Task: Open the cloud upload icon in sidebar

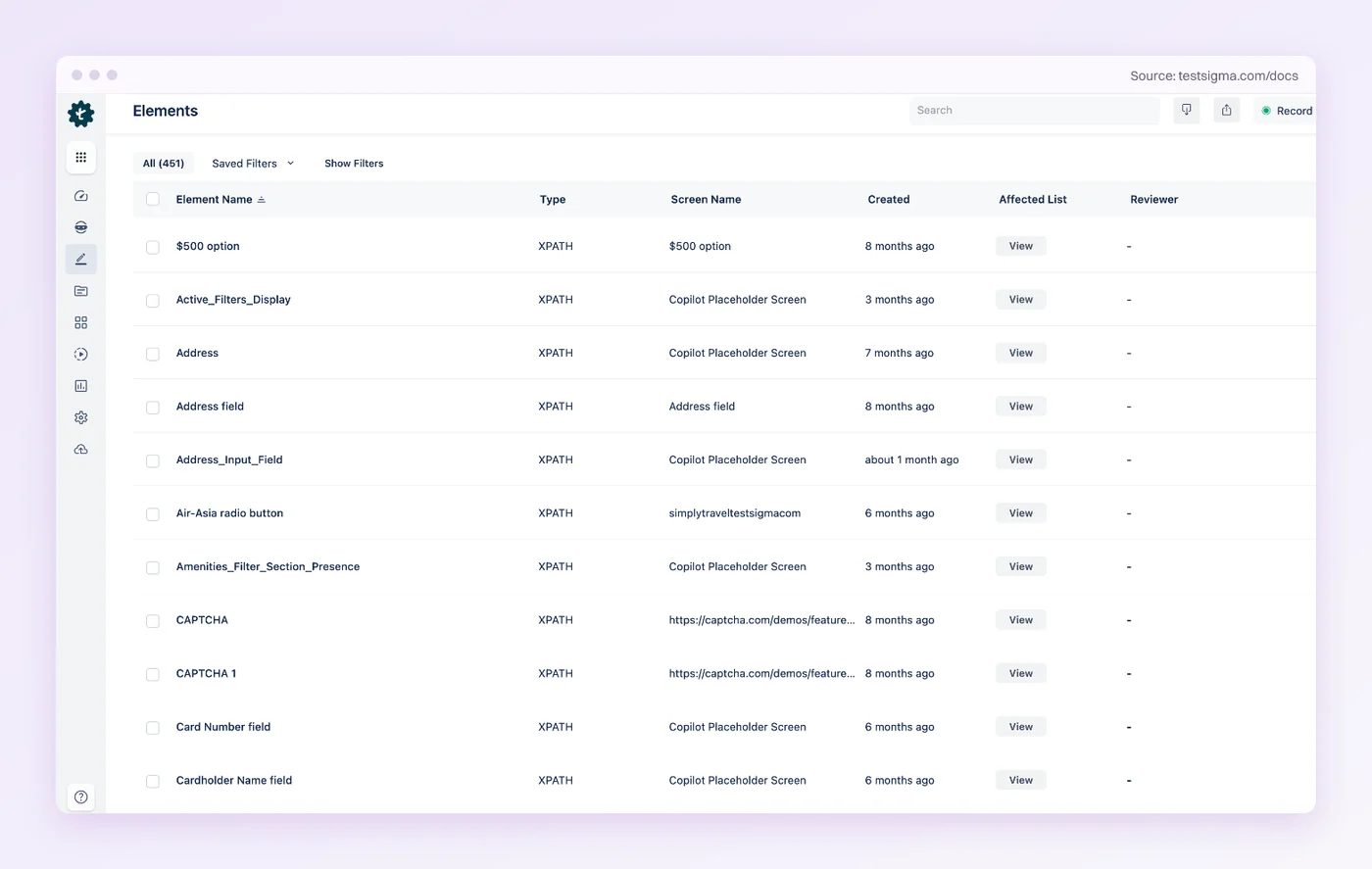Action: [x=81, y=449]
